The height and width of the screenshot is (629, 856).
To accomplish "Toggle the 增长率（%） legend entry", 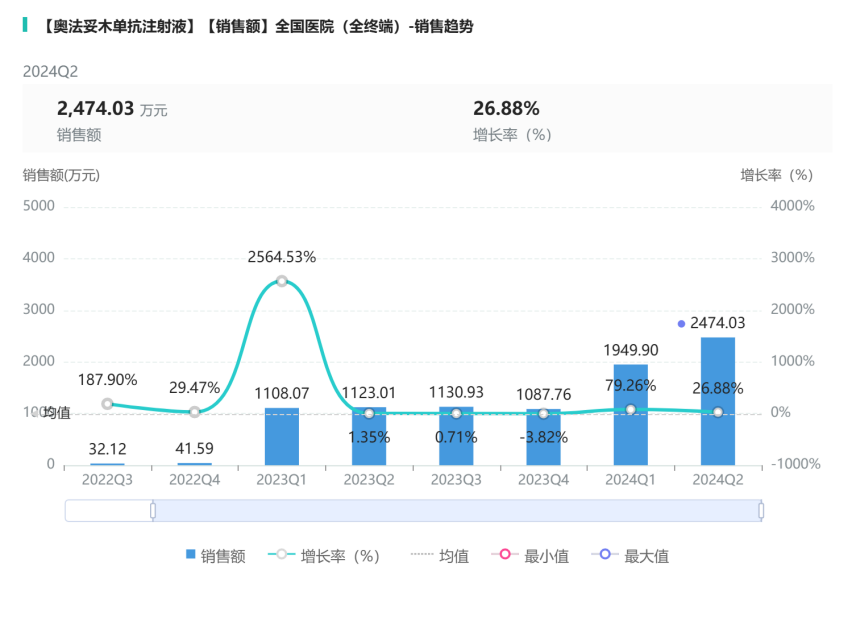I will (324, 556).
